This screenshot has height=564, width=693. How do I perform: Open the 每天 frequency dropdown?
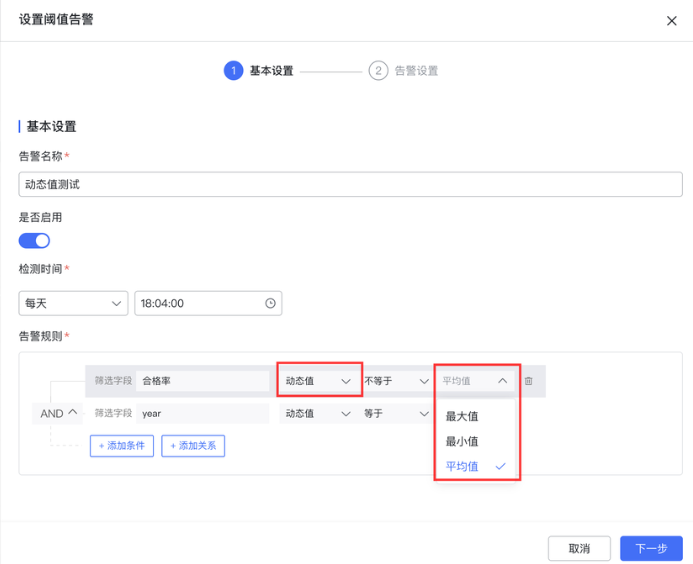pos(73,303)
